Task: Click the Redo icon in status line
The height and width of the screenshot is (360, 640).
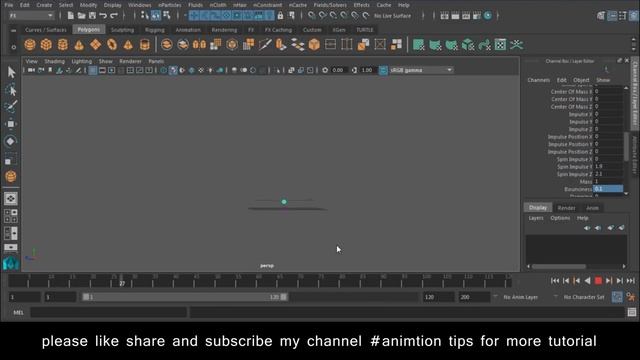Action: (114, 16)
